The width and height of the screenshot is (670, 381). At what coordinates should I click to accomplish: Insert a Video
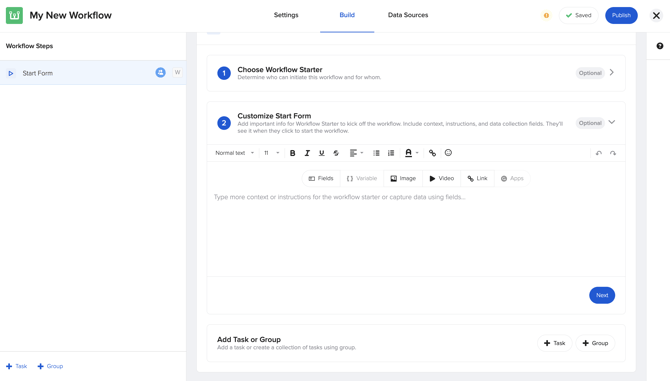click(x=441, y=179)
